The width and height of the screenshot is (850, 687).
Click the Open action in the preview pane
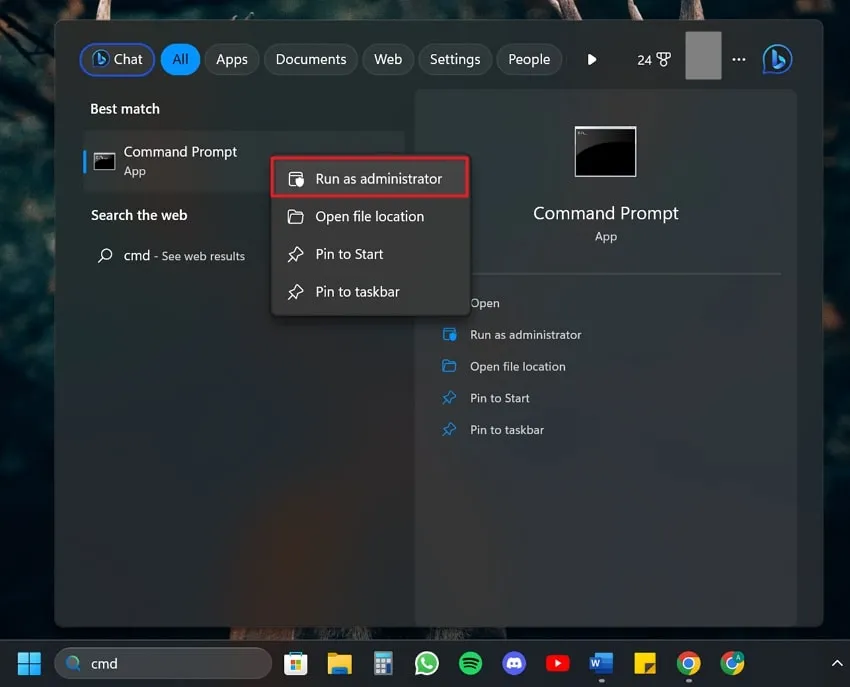[x=485, y=303]
